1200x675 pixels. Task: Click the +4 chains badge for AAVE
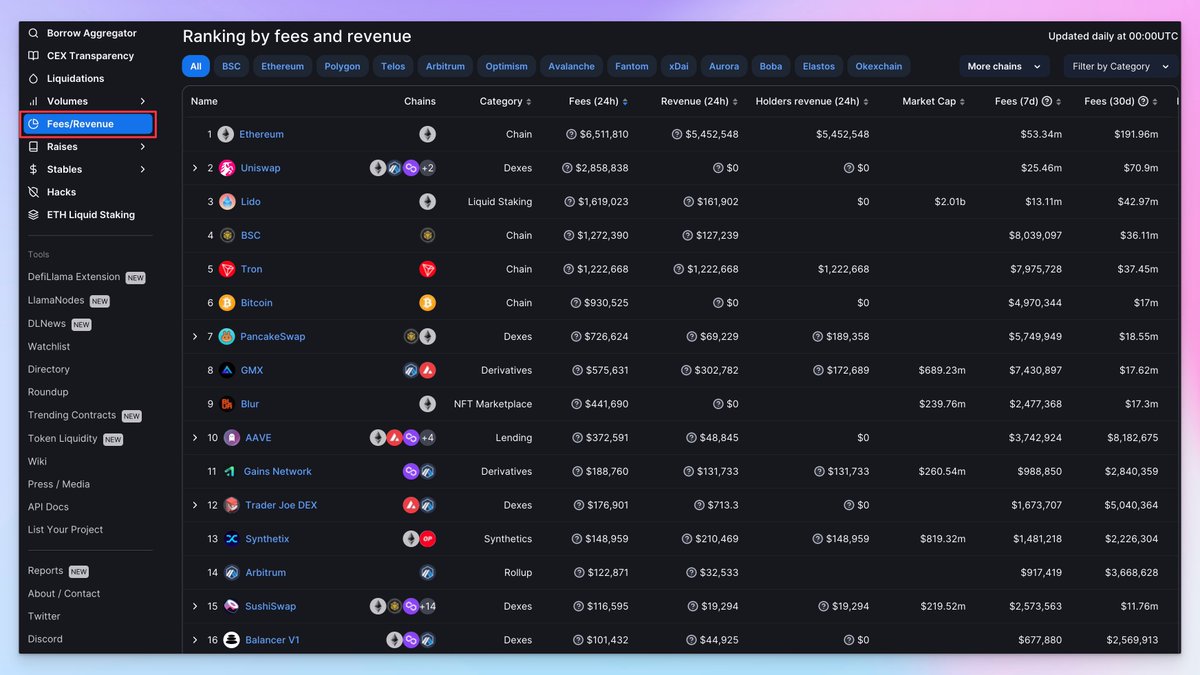(427, 438)
